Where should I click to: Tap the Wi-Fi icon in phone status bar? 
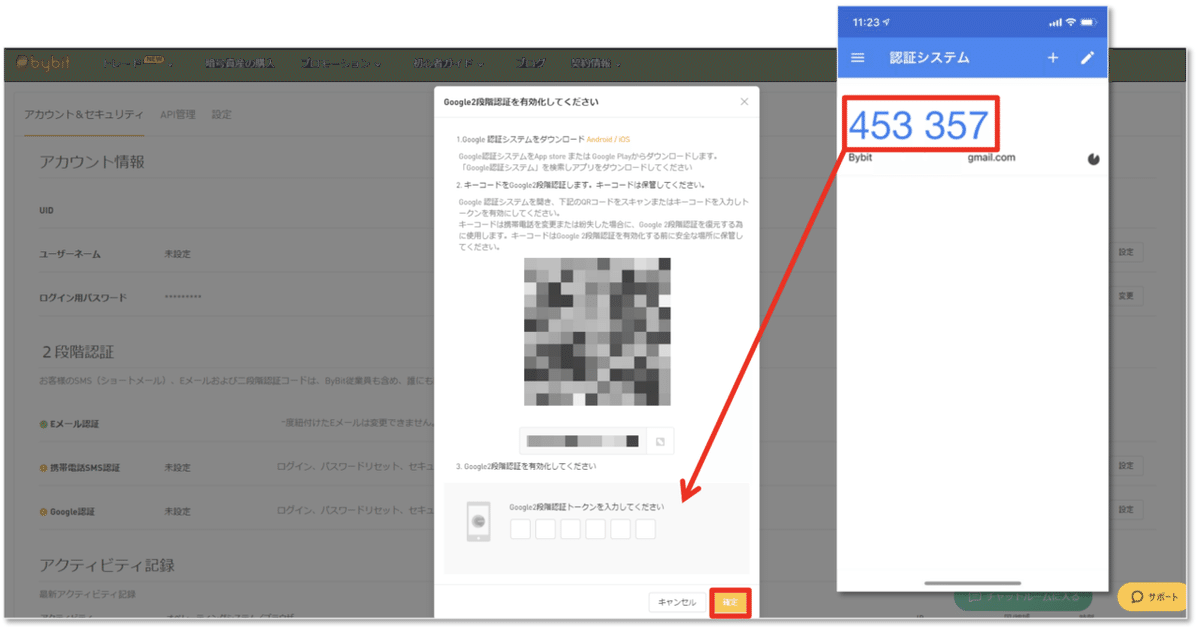tap(1070, 22)
